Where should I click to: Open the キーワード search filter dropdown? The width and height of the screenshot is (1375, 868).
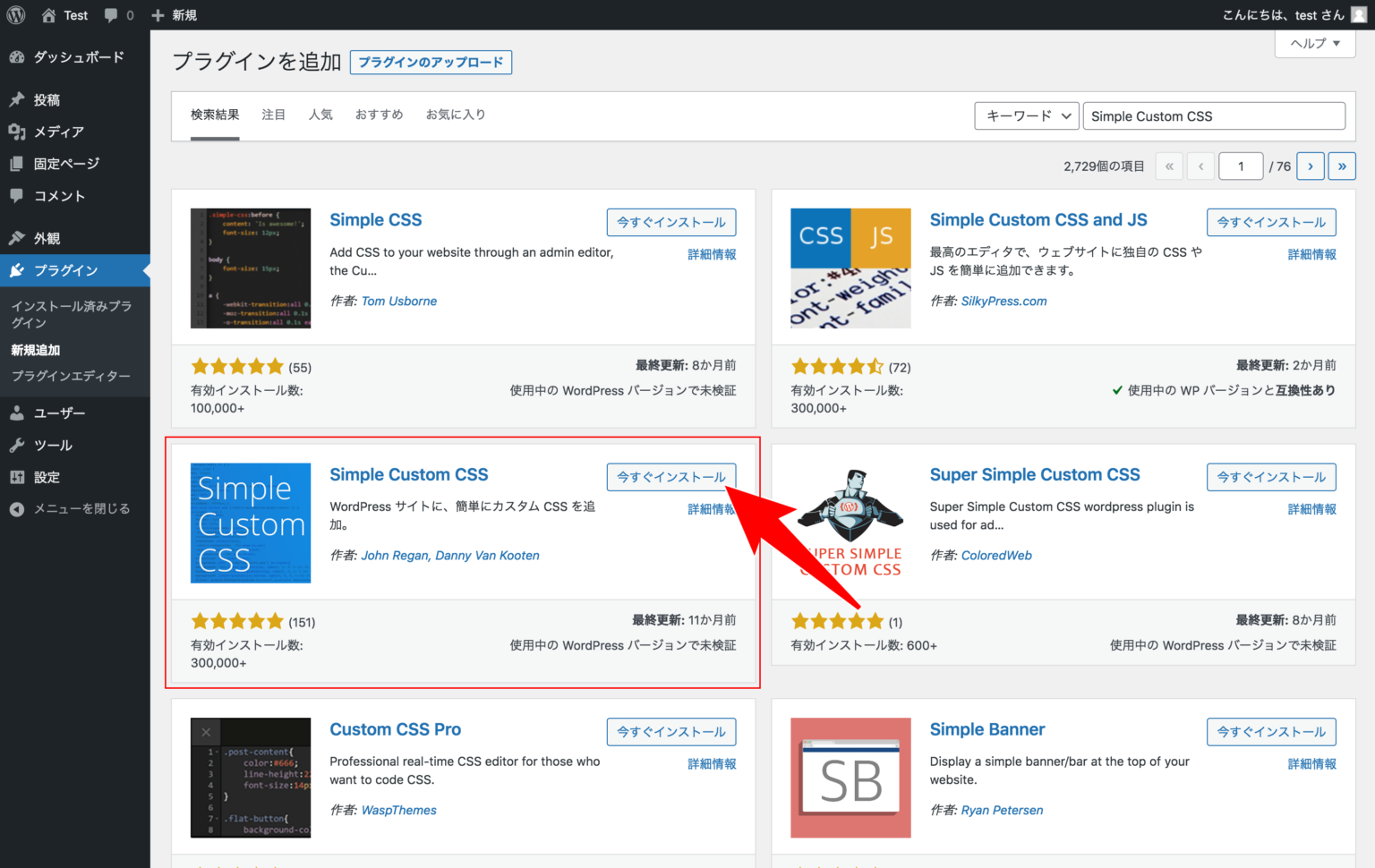[x=1026, y=115]
